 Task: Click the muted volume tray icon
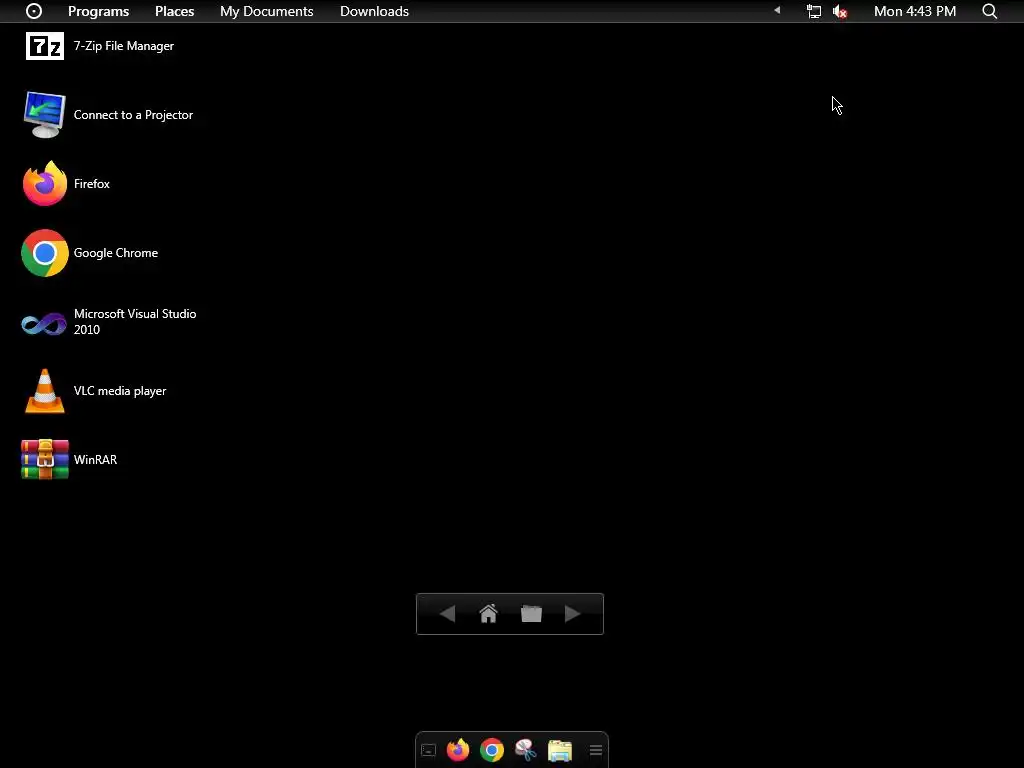point(840,11)
